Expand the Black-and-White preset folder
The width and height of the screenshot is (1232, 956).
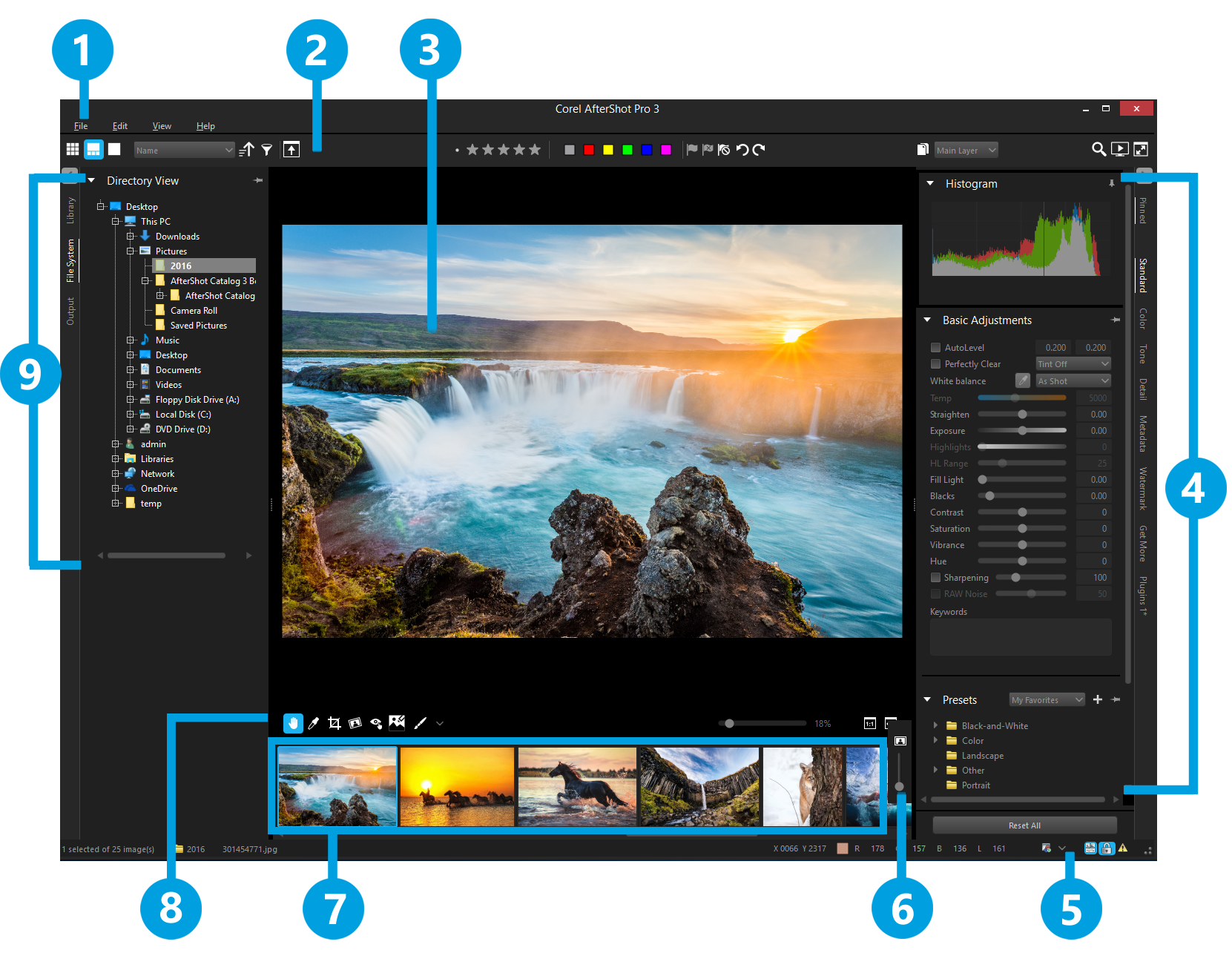tap(935, 725)
